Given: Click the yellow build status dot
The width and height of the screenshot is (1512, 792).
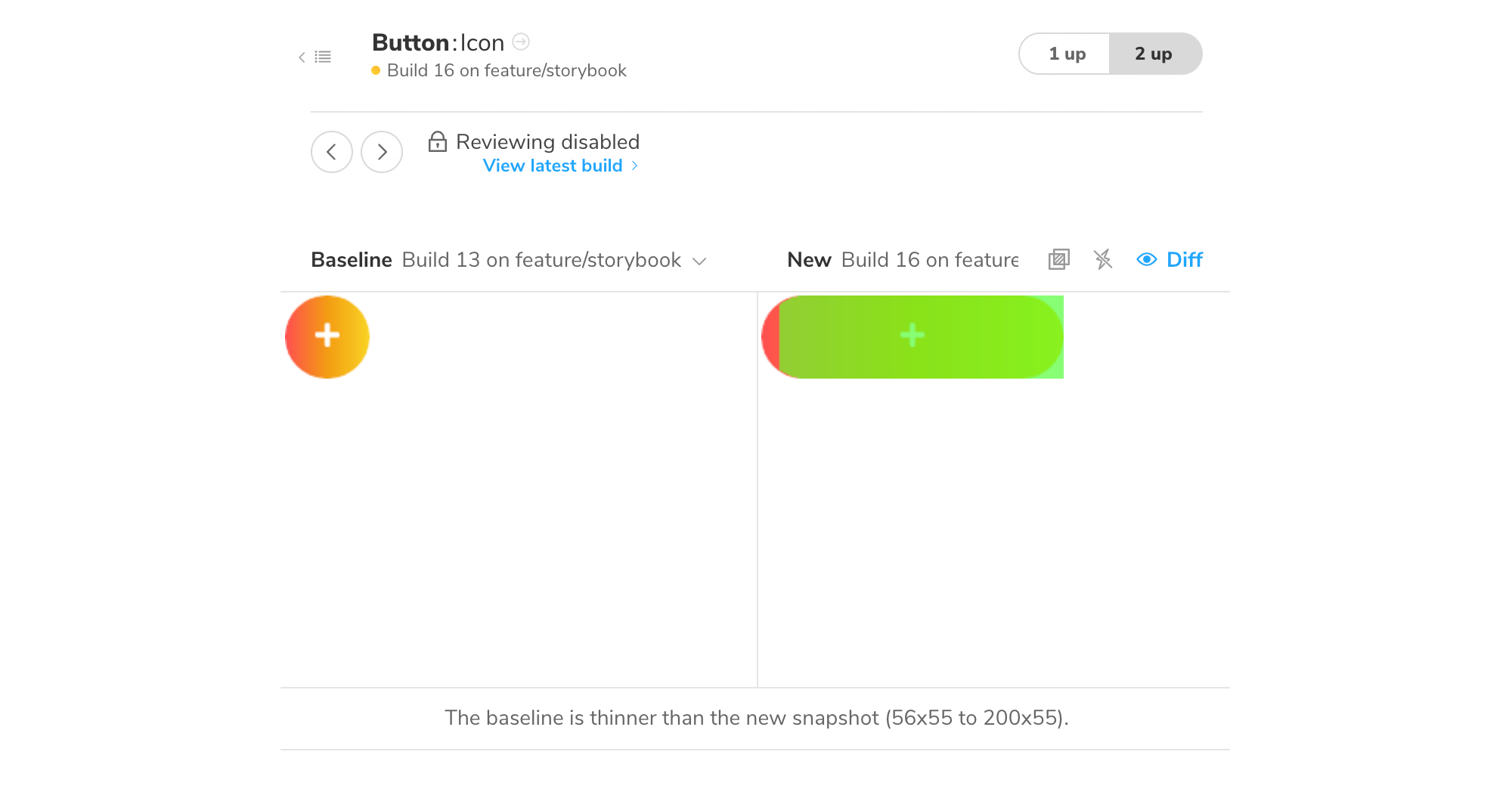Looking at the screenshot, I should pos(376,70).
